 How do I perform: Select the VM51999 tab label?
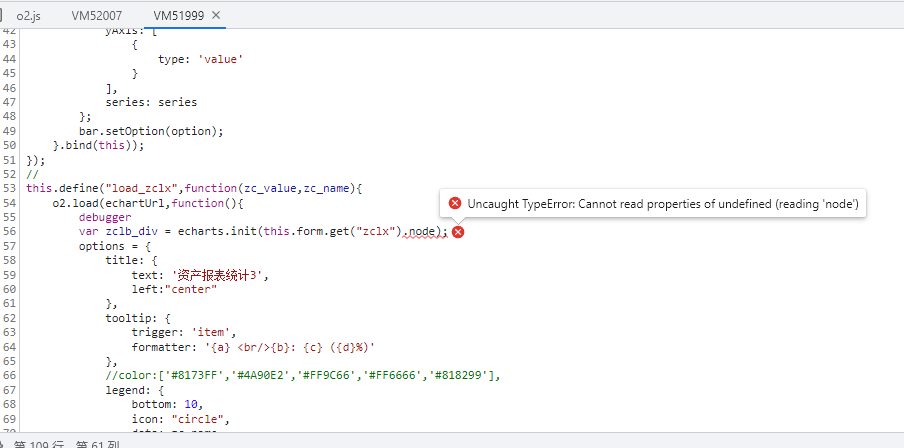178,16
